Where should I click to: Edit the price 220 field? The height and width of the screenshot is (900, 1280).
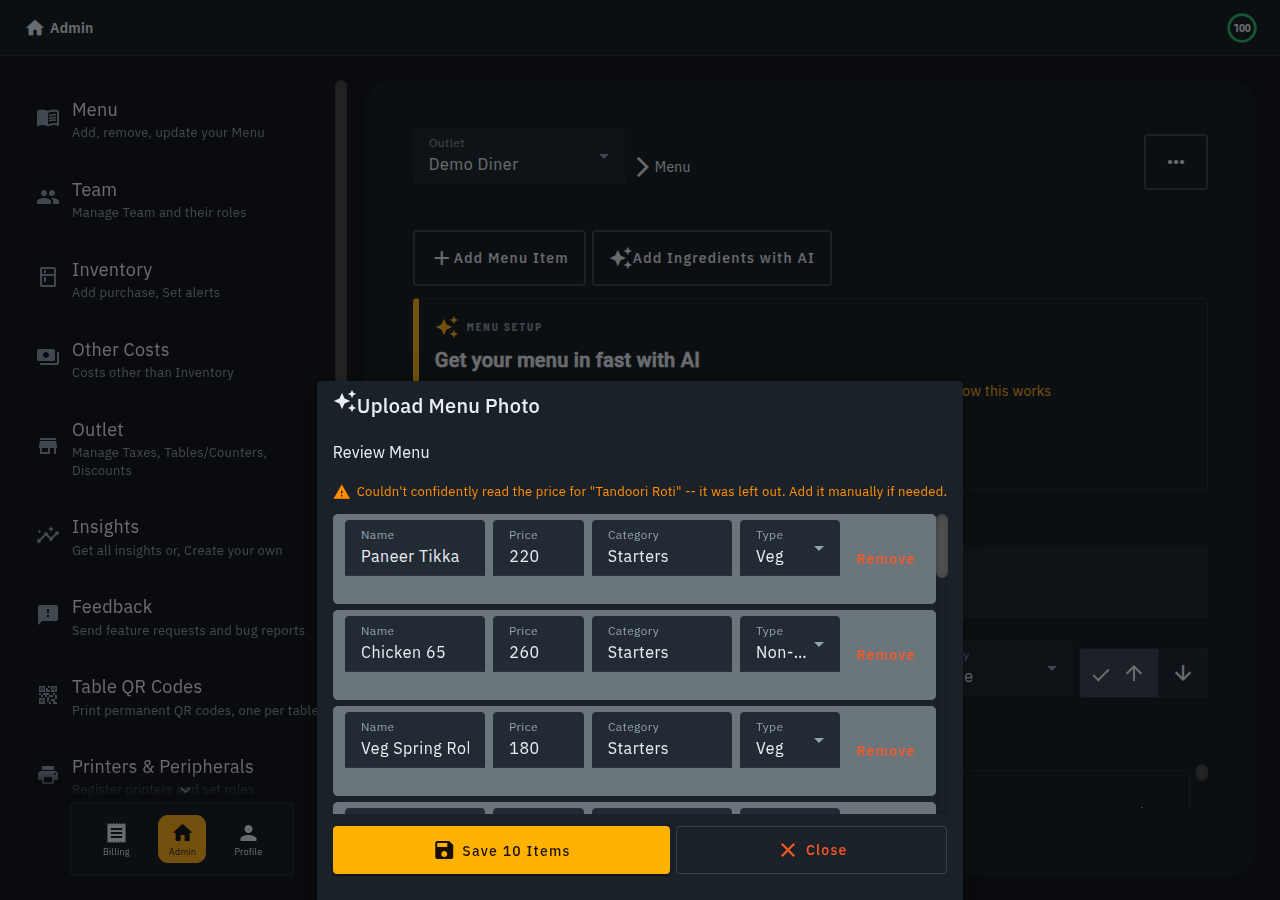click(538, 548)
